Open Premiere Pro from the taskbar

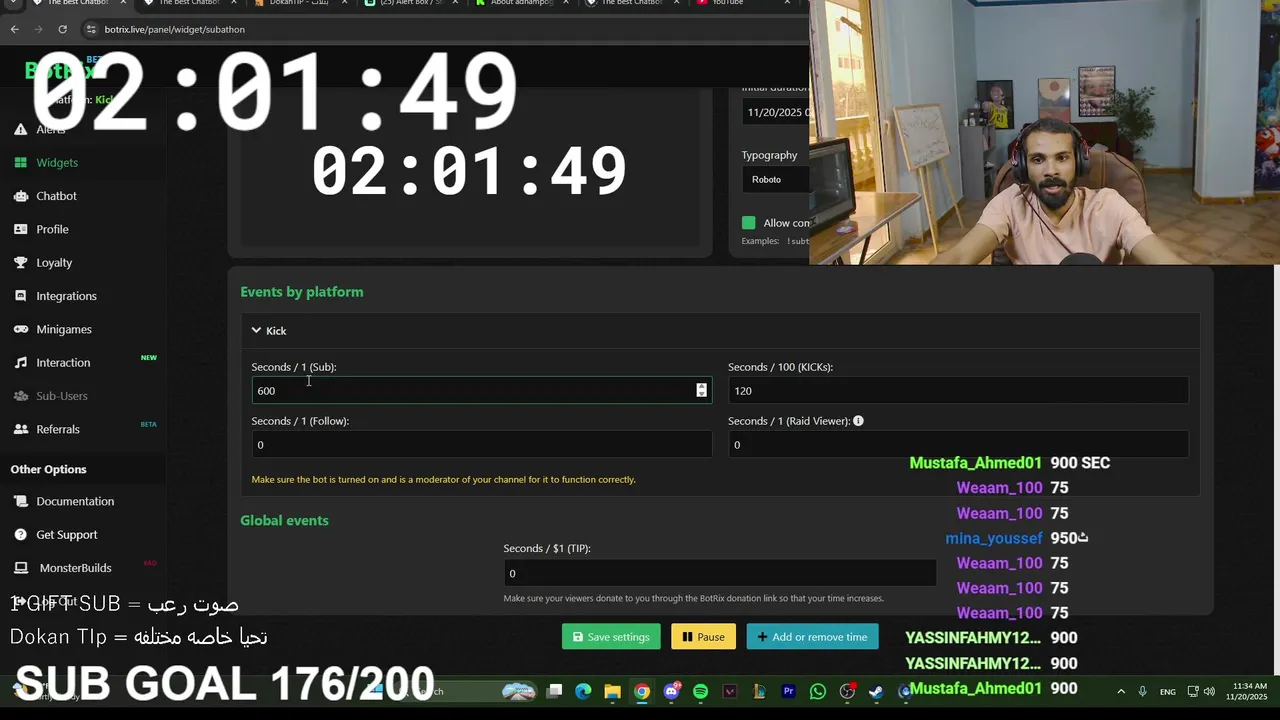click(x=788, y=691)
